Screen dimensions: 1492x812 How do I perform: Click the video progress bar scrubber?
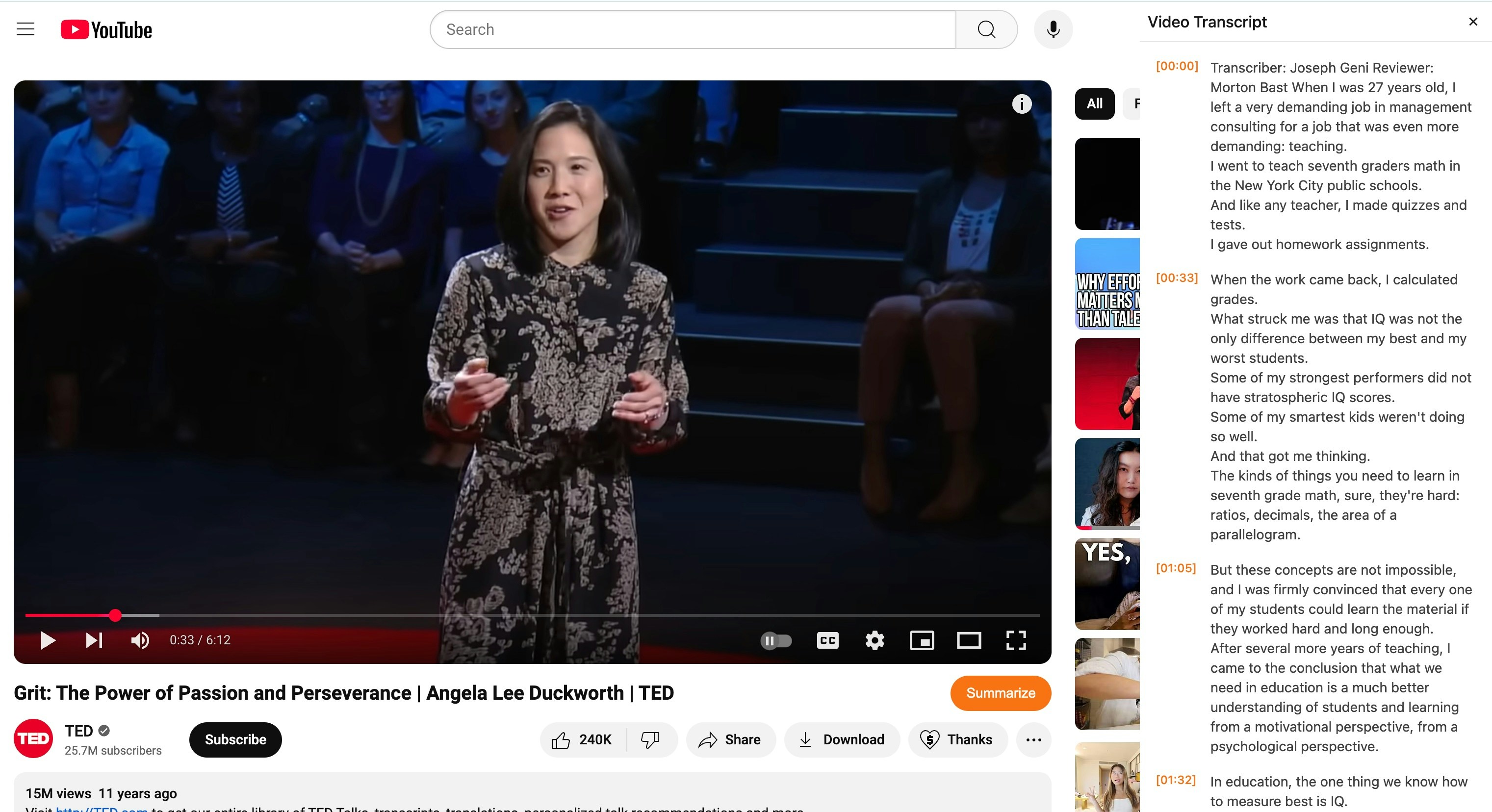pyautogui.click(x=115, y=615)
